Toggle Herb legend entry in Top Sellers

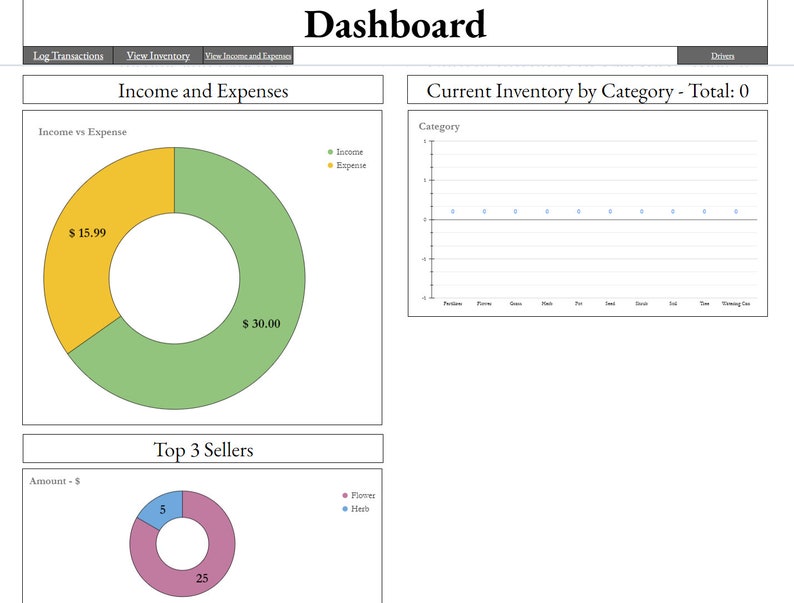355,509
